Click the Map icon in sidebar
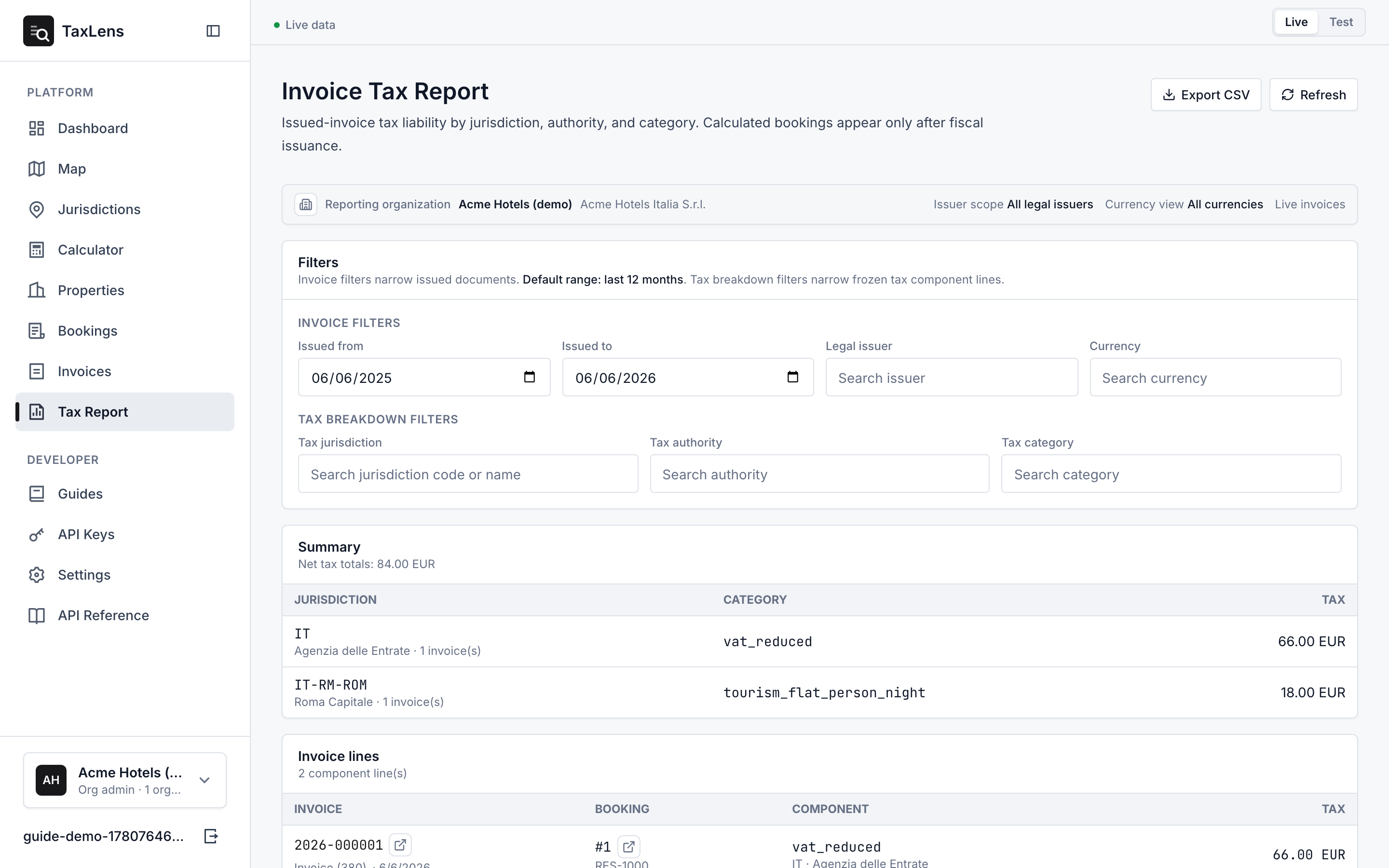1389x868 pixels. pyautogui.click(x=37, y=169)
